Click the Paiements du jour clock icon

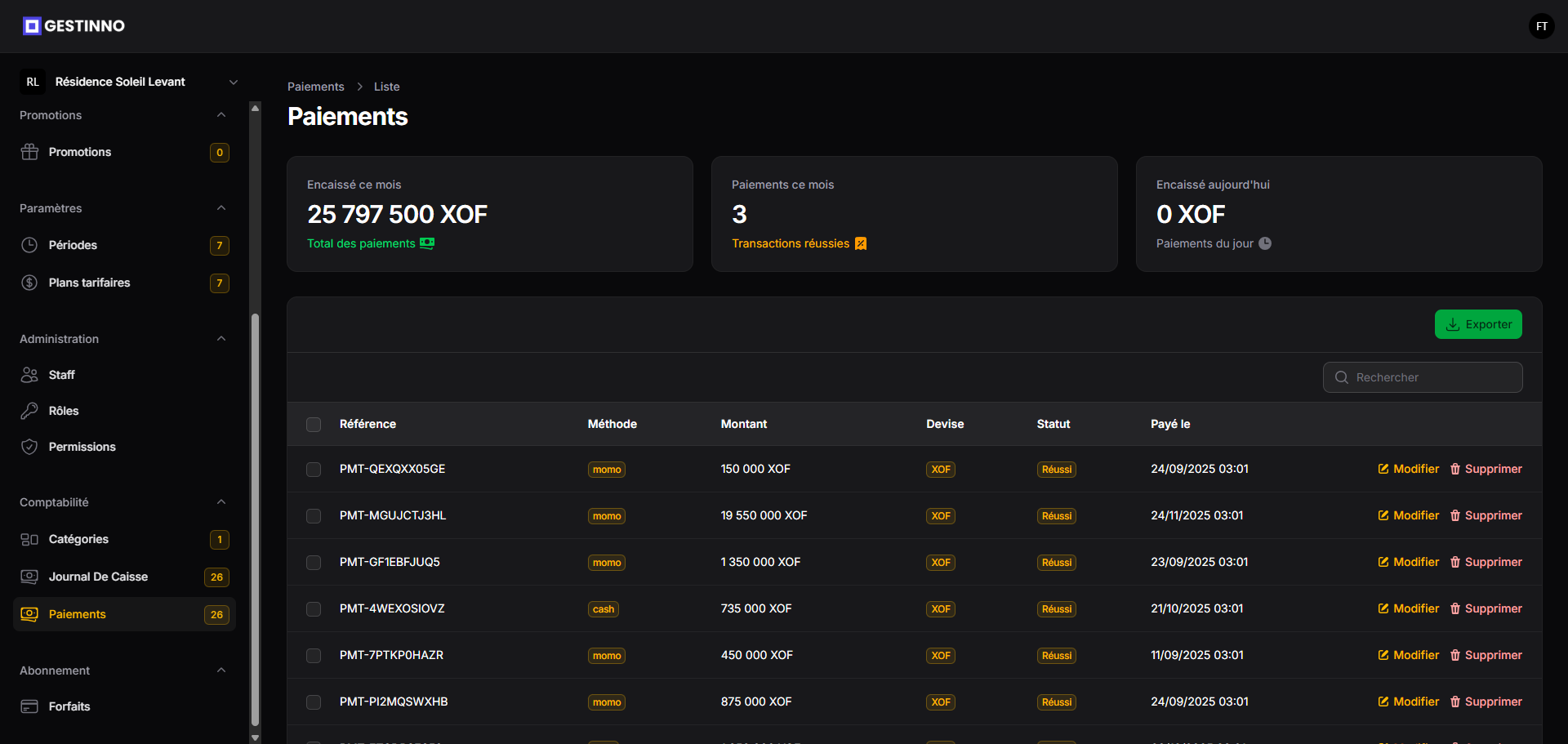coord(1265,243)
